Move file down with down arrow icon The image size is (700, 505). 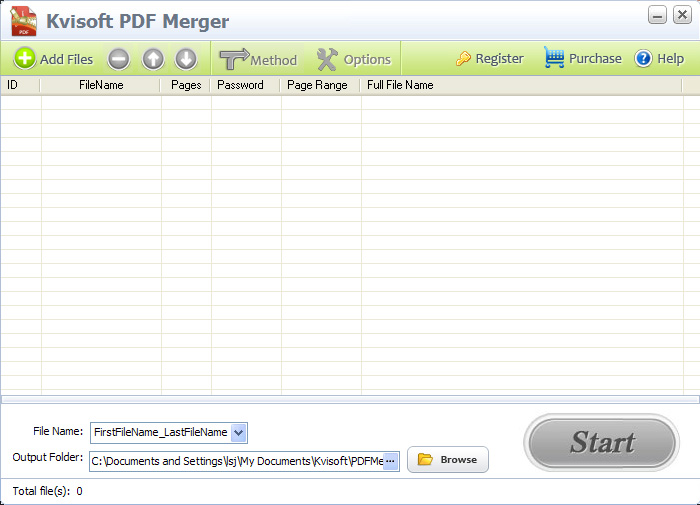pos(186,59)
